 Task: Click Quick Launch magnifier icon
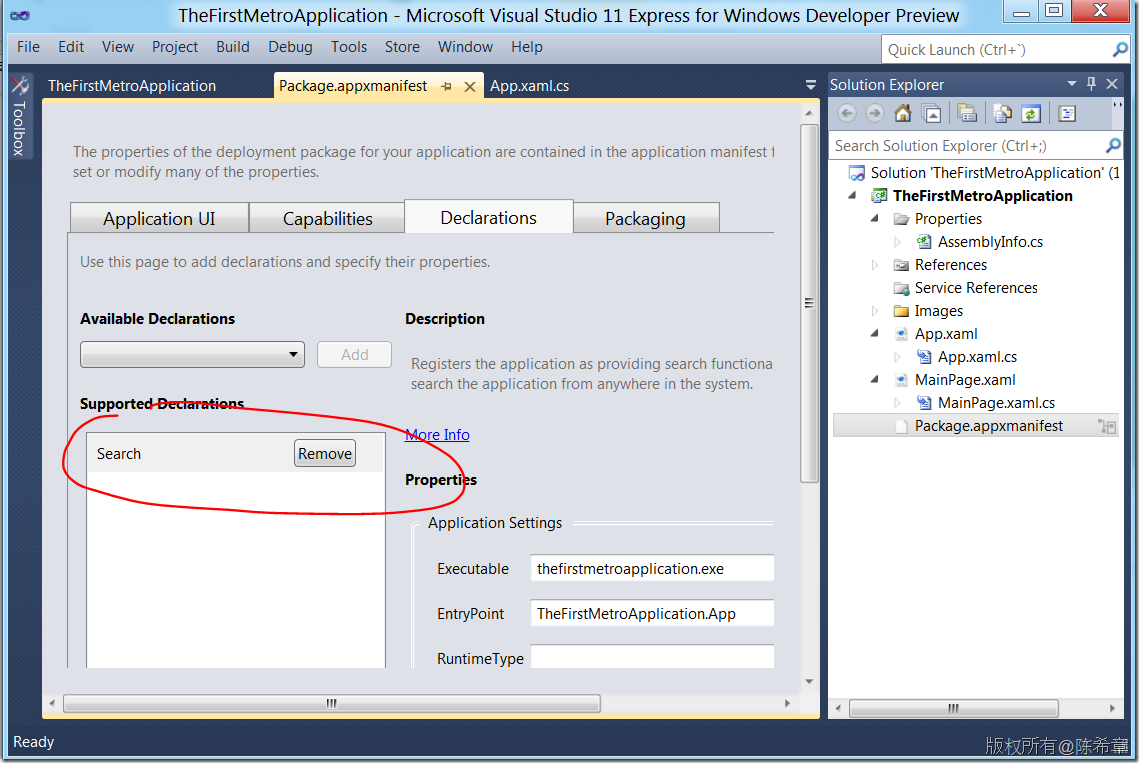(1119, 49)
